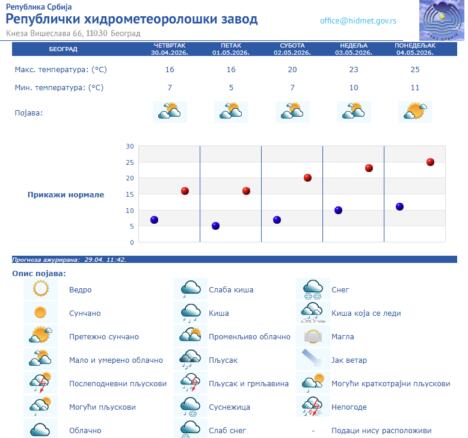This screenshot has height=438, width=468.
Task: Click max temperature value 20 for Saturday
Action: click(292, 69)
